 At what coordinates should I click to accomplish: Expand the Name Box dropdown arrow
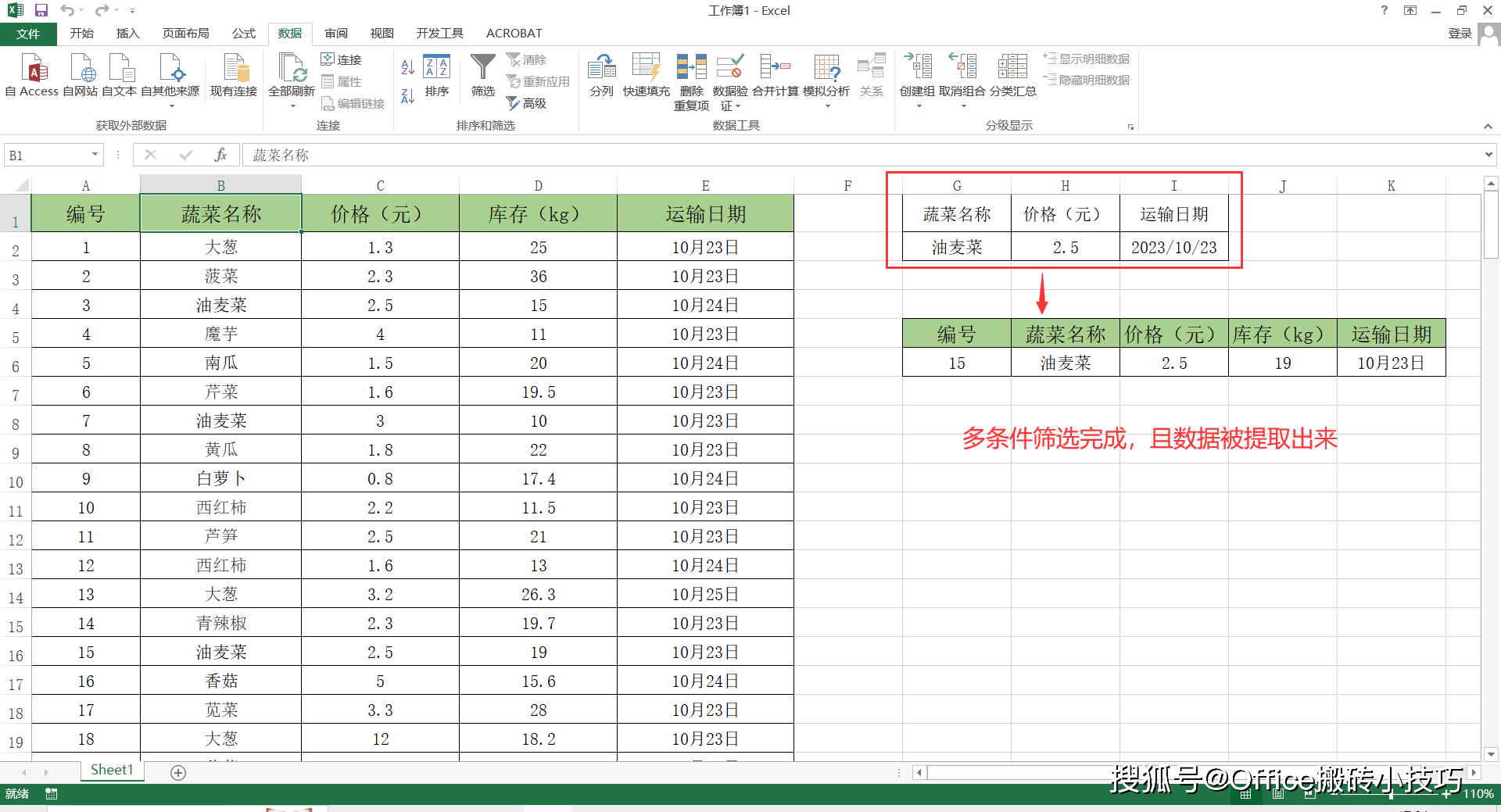click(x=95, y=155)
